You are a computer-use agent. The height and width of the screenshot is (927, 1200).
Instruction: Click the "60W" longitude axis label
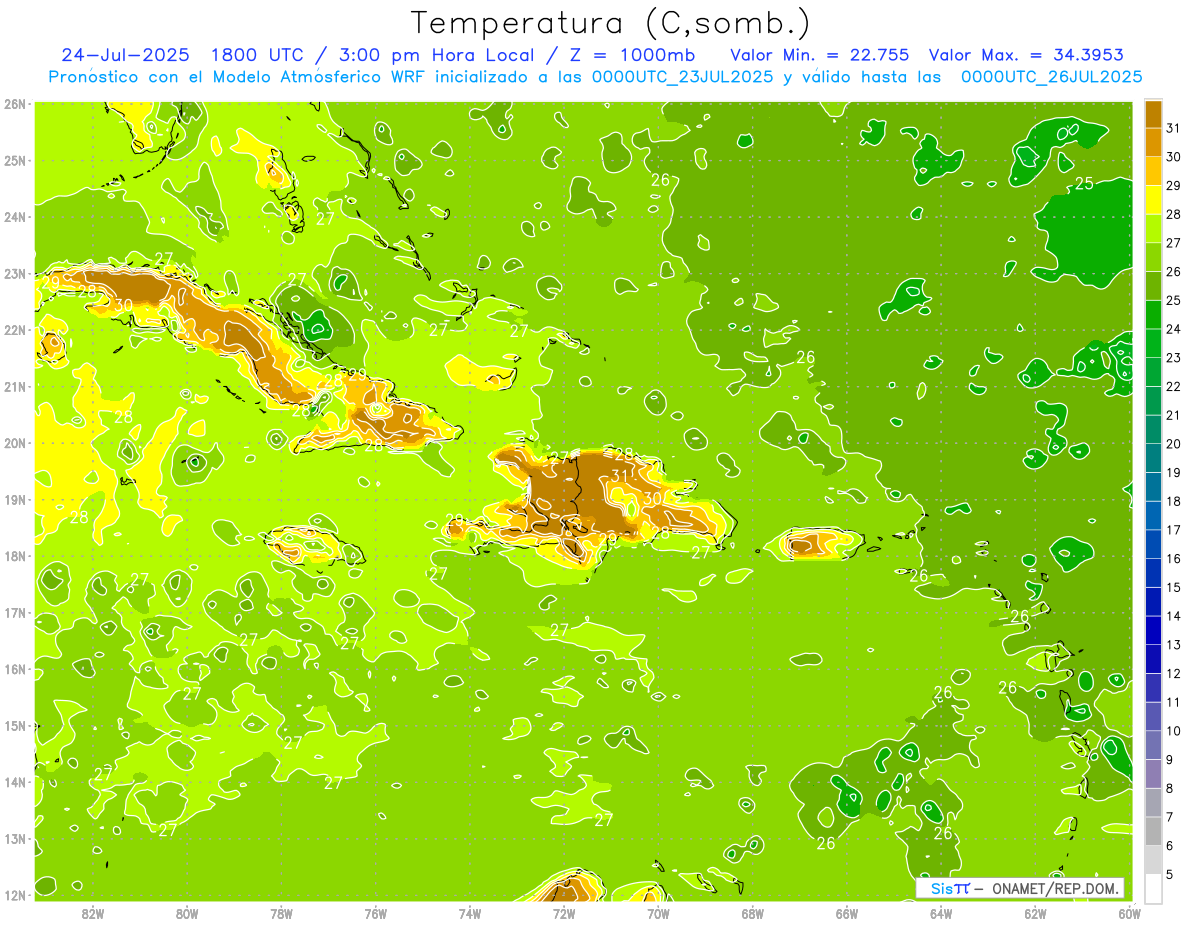pos(1129,913)
